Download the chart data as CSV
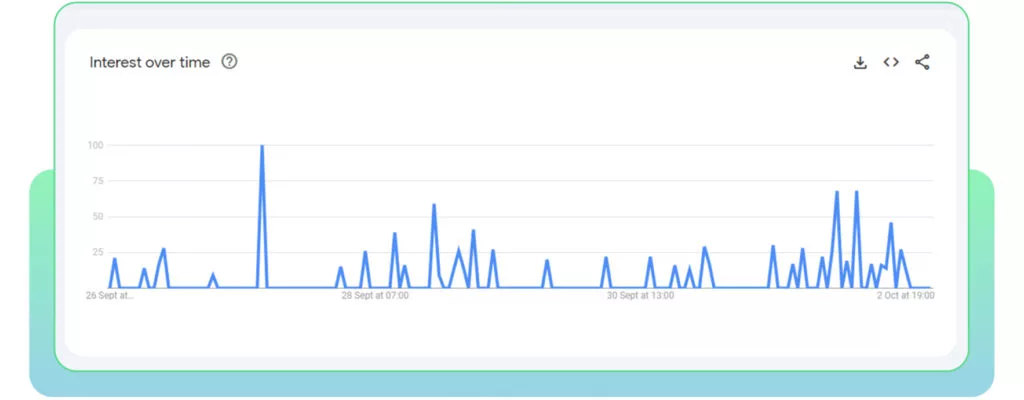The image size is (1024, 400). (x=860, y=63)
